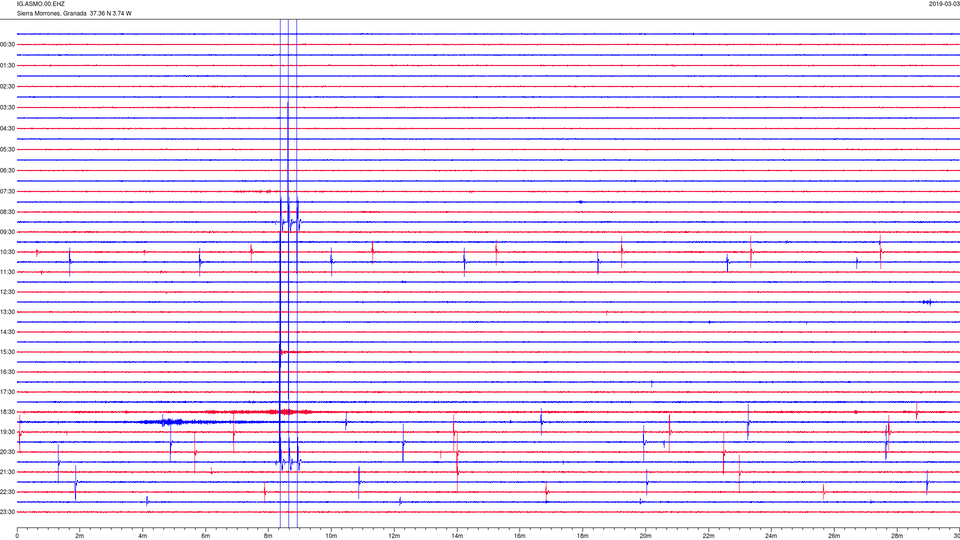Click the 14m tick on the minute axis
The width and height of the screenshot is (960, 540).
tap(457, 536)
